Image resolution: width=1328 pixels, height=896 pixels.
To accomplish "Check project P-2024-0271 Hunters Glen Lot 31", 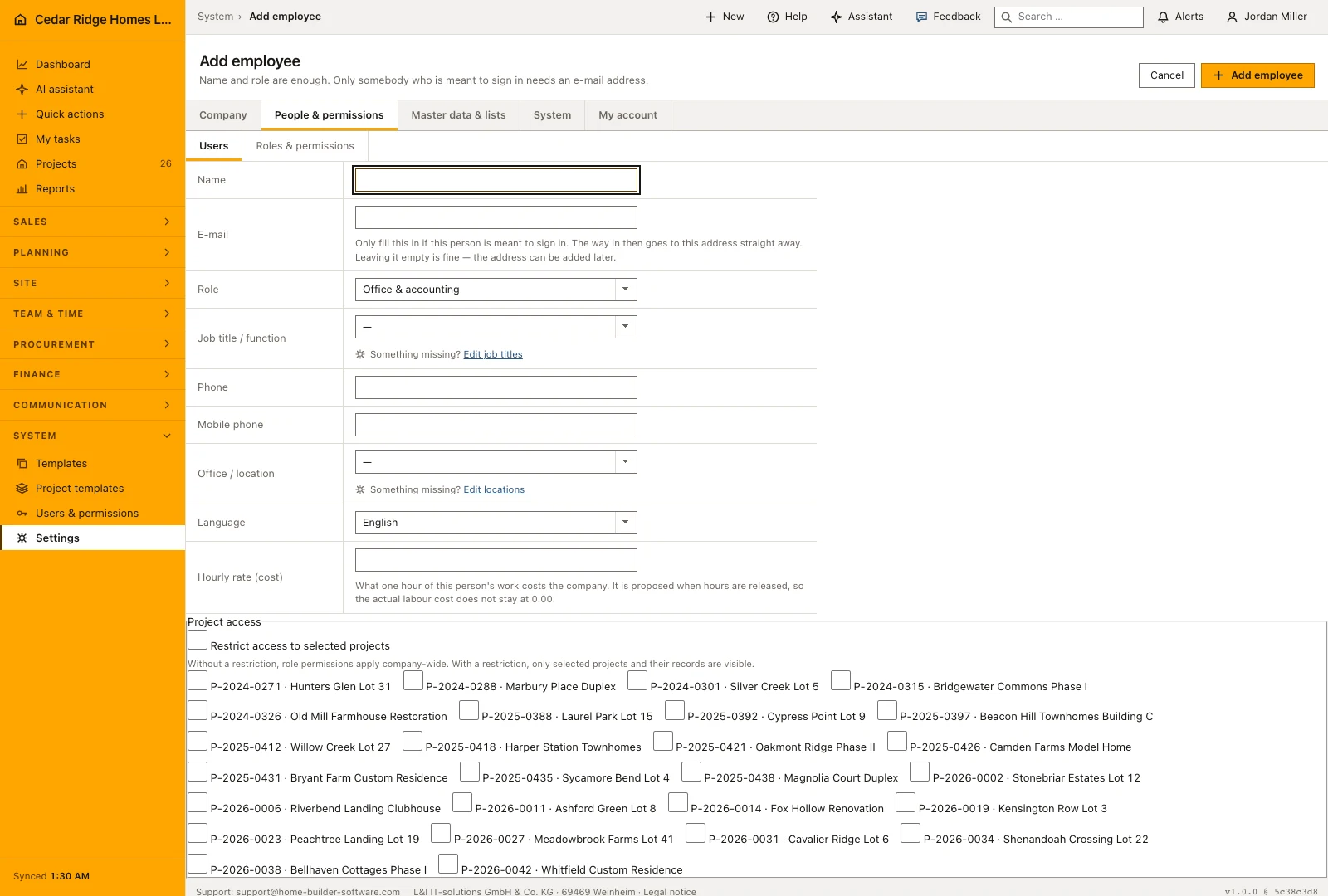I will point(198,680).
